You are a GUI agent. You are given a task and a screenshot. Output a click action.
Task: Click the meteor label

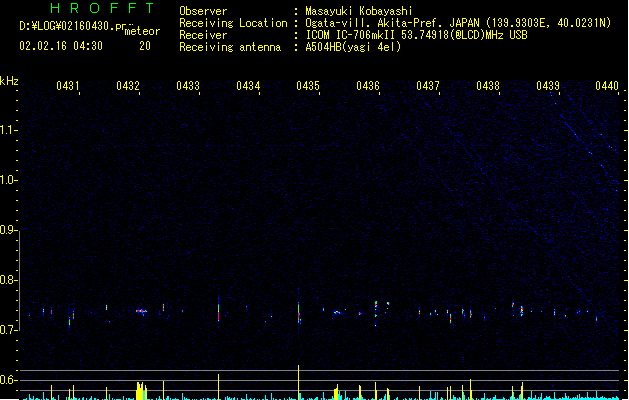tap(142, 31)
